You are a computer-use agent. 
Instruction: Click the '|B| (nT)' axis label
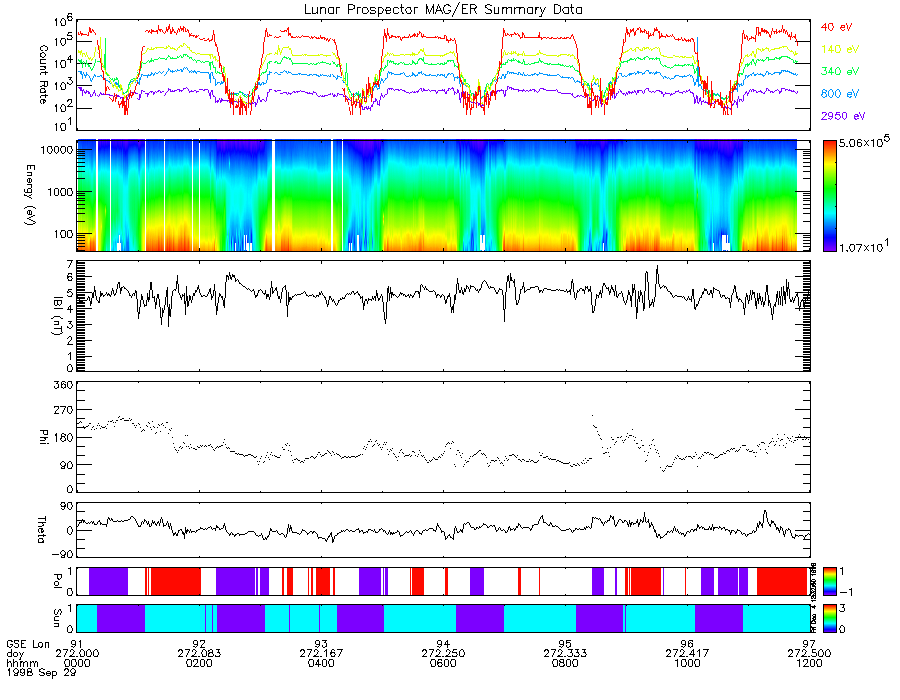57,316
